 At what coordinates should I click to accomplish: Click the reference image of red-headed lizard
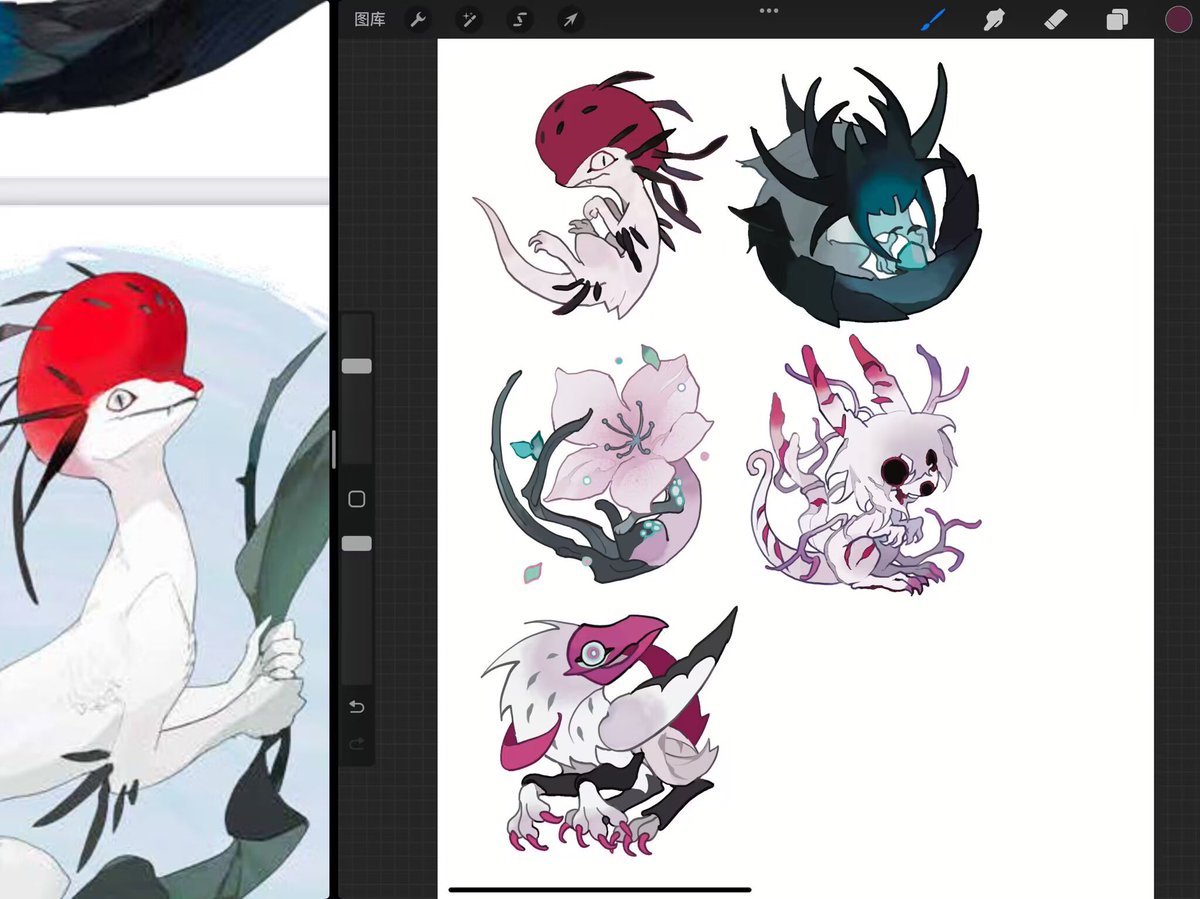(164, 552)
